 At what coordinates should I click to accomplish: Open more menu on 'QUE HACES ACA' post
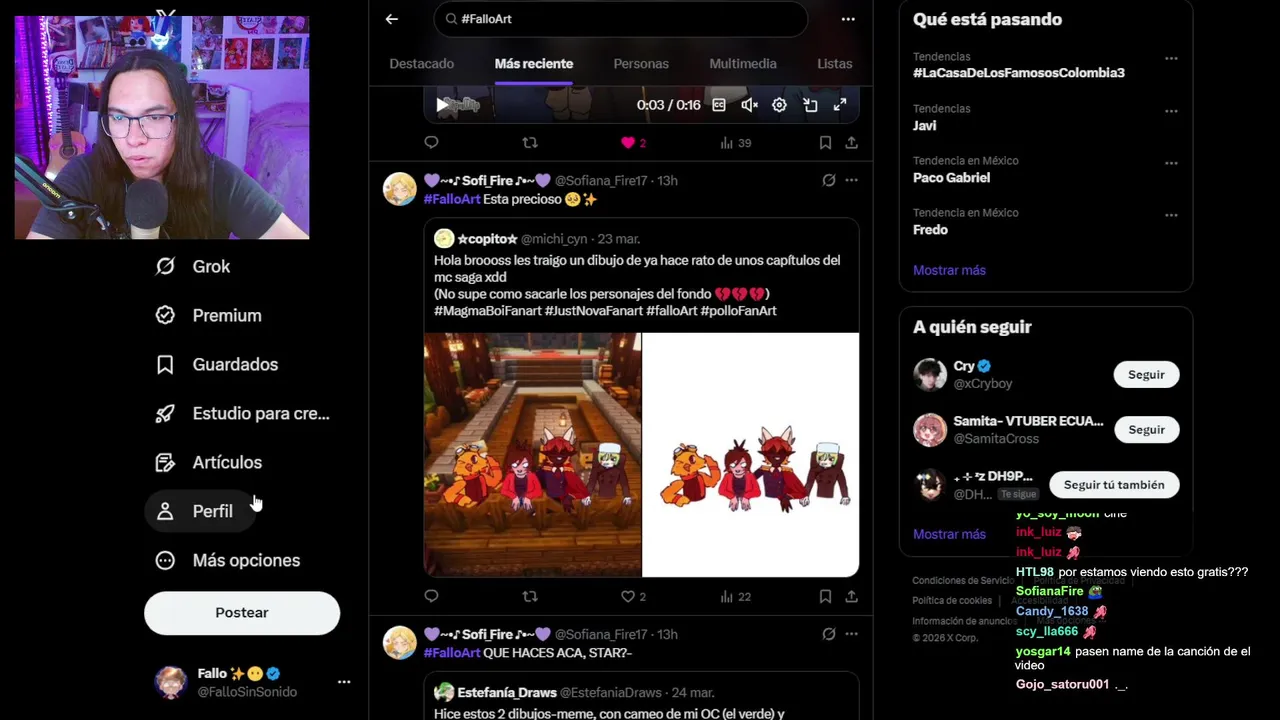851,634
